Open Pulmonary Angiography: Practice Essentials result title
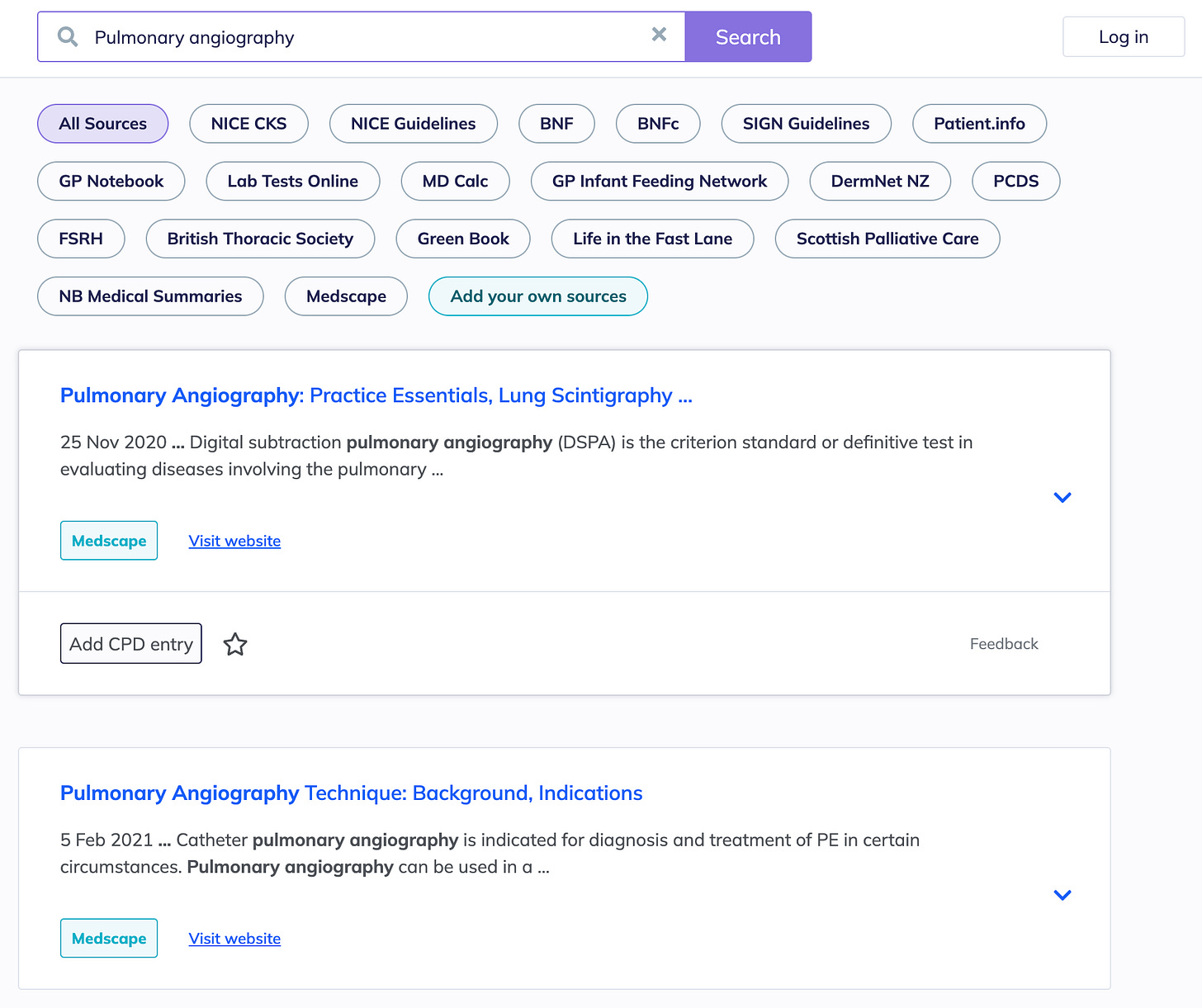The width and height of the screenshot is (1202, 1008). tap(376, 395)
